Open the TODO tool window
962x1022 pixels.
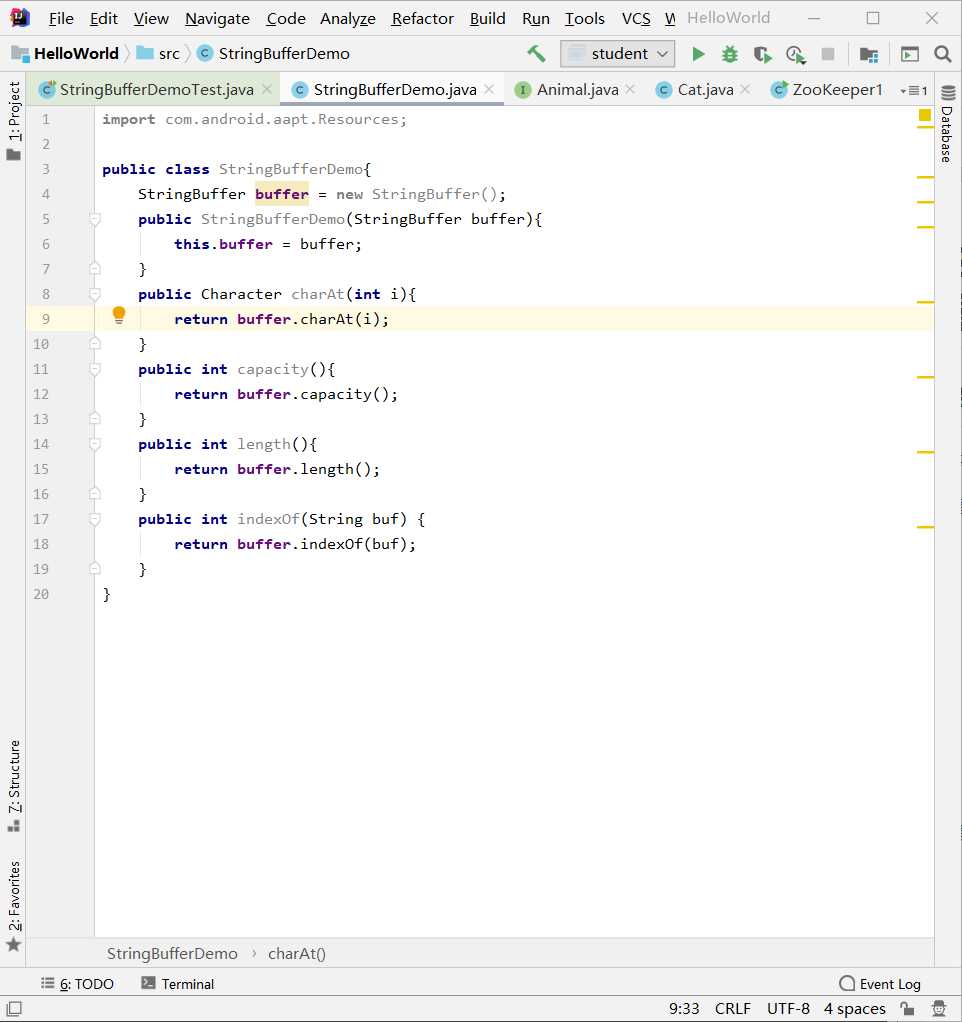click(x=78, y=984)
